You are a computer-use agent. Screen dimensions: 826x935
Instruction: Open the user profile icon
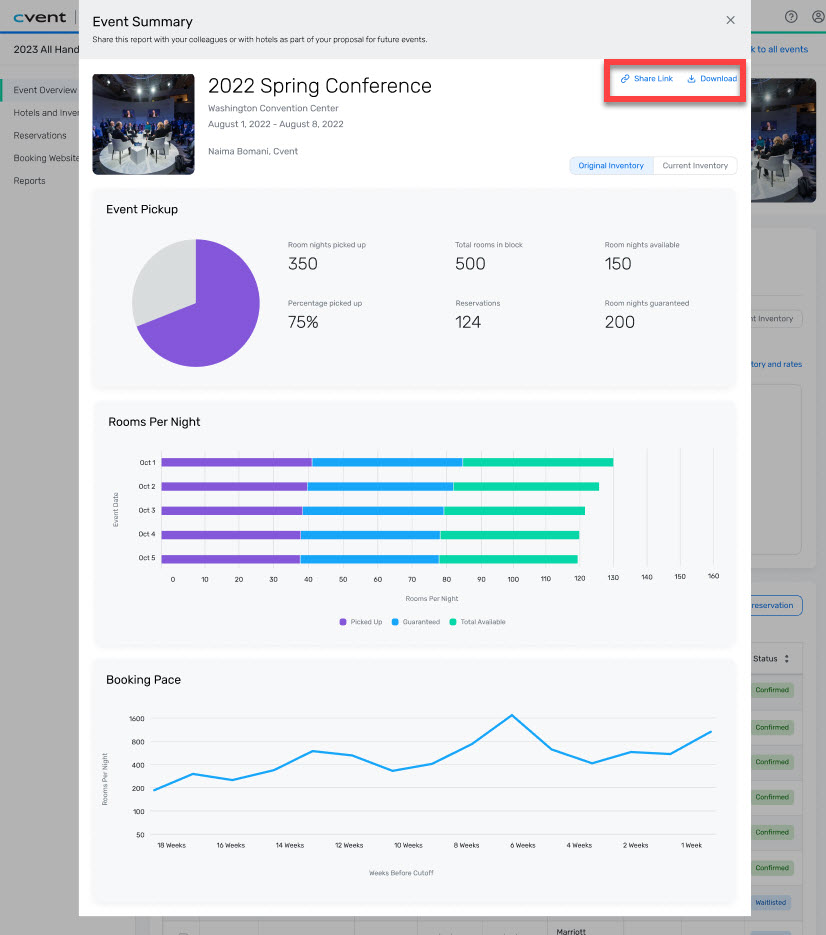pos(817,17)
